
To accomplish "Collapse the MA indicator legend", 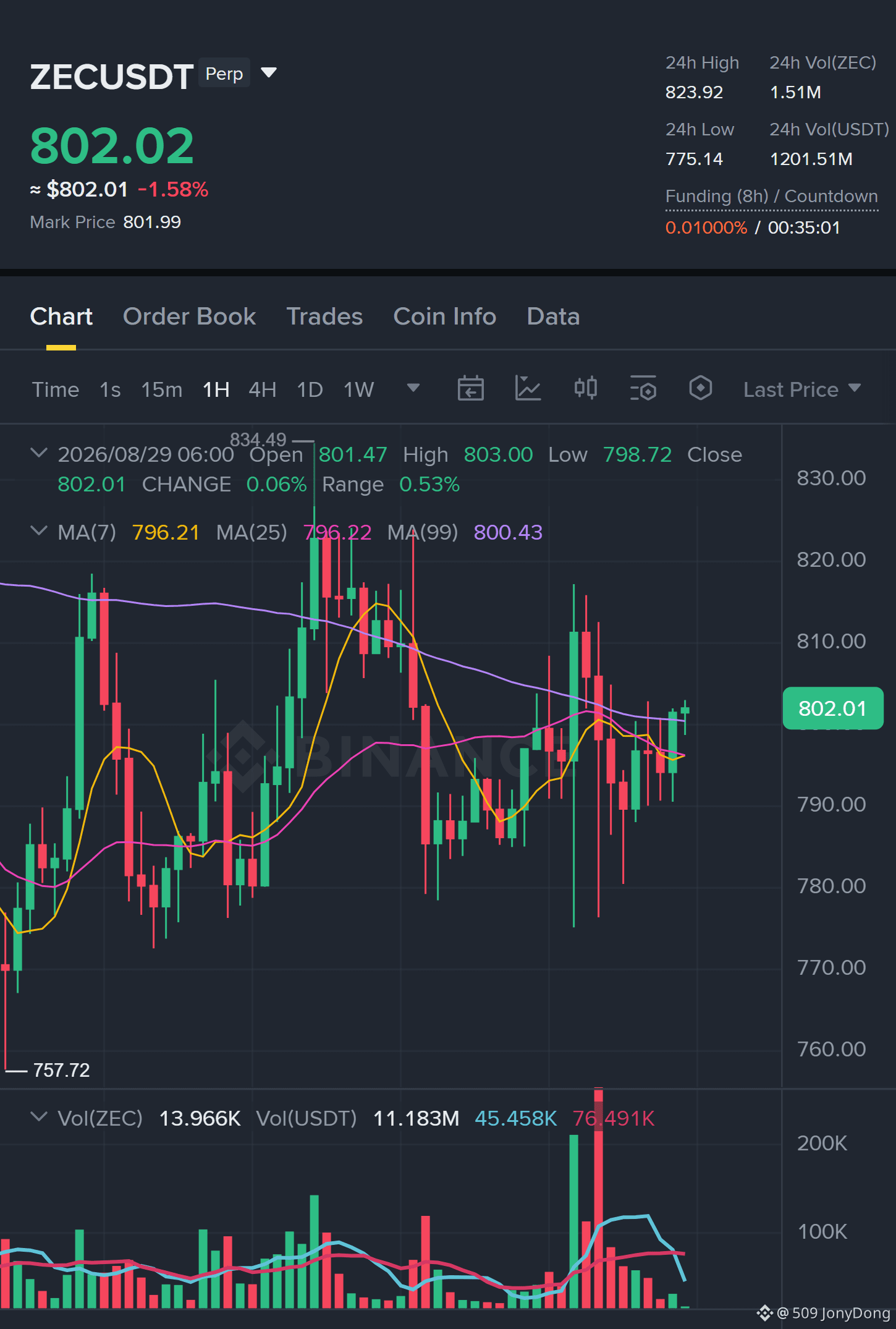I will 39,531.
